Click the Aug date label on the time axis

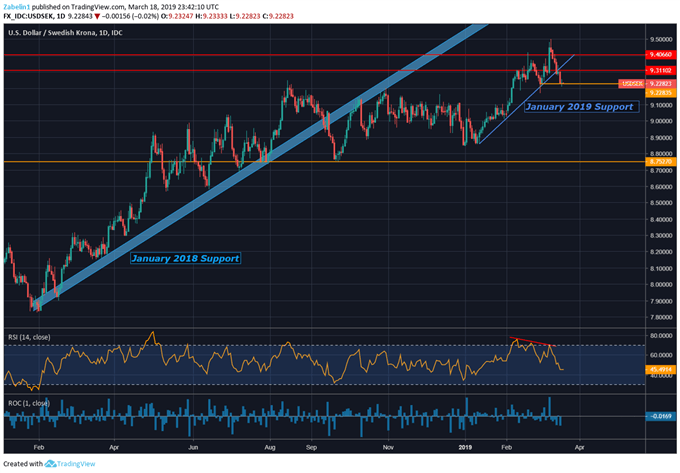coord(270,447)
